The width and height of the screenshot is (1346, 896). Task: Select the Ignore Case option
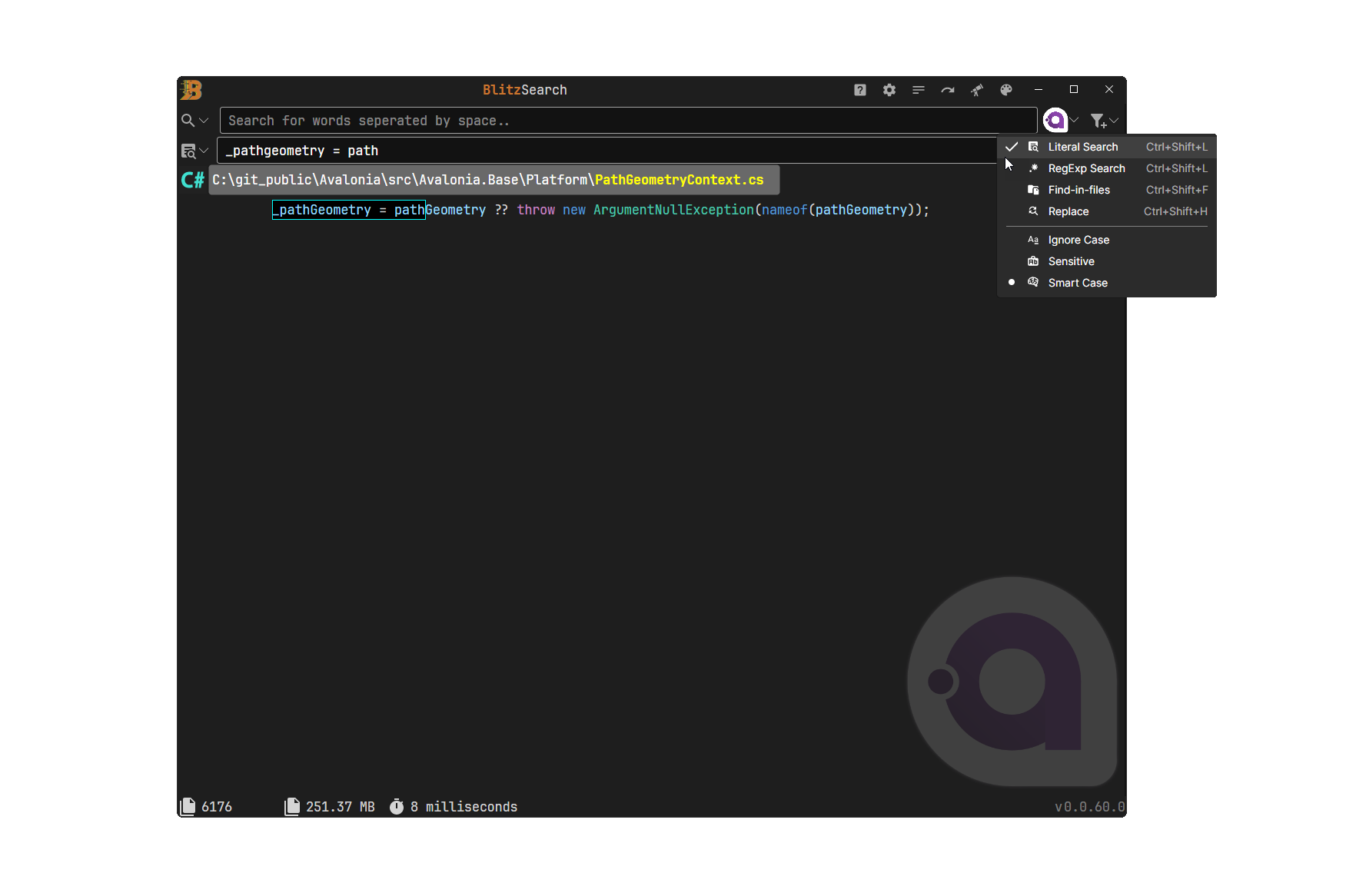tap(1107, 240)
